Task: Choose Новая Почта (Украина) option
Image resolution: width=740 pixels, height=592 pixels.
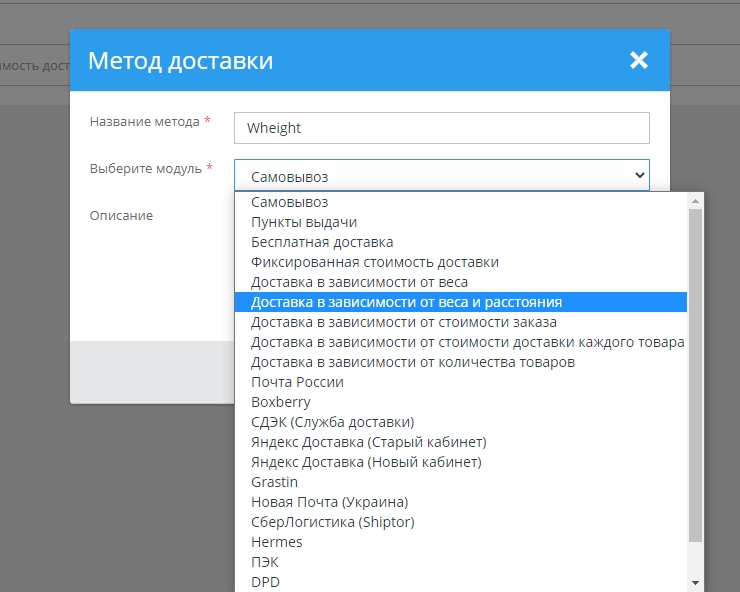Action: (x=329, y=502)
